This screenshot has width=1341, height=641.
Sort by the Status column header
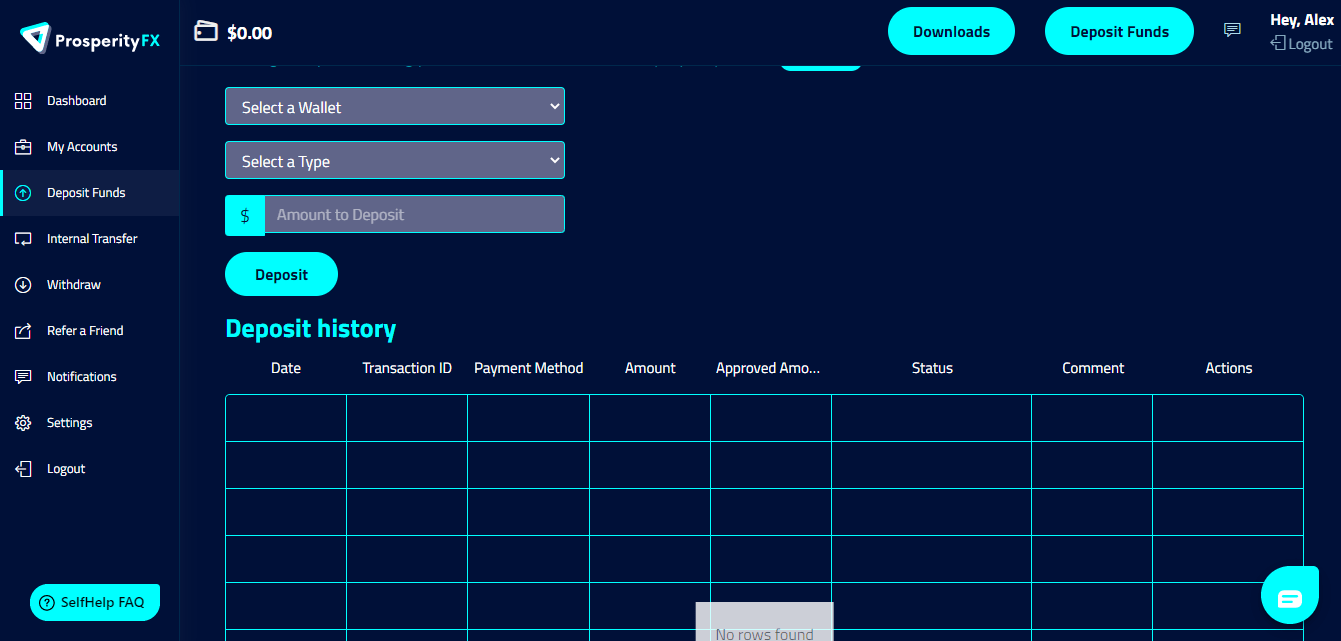click(931, 367)
